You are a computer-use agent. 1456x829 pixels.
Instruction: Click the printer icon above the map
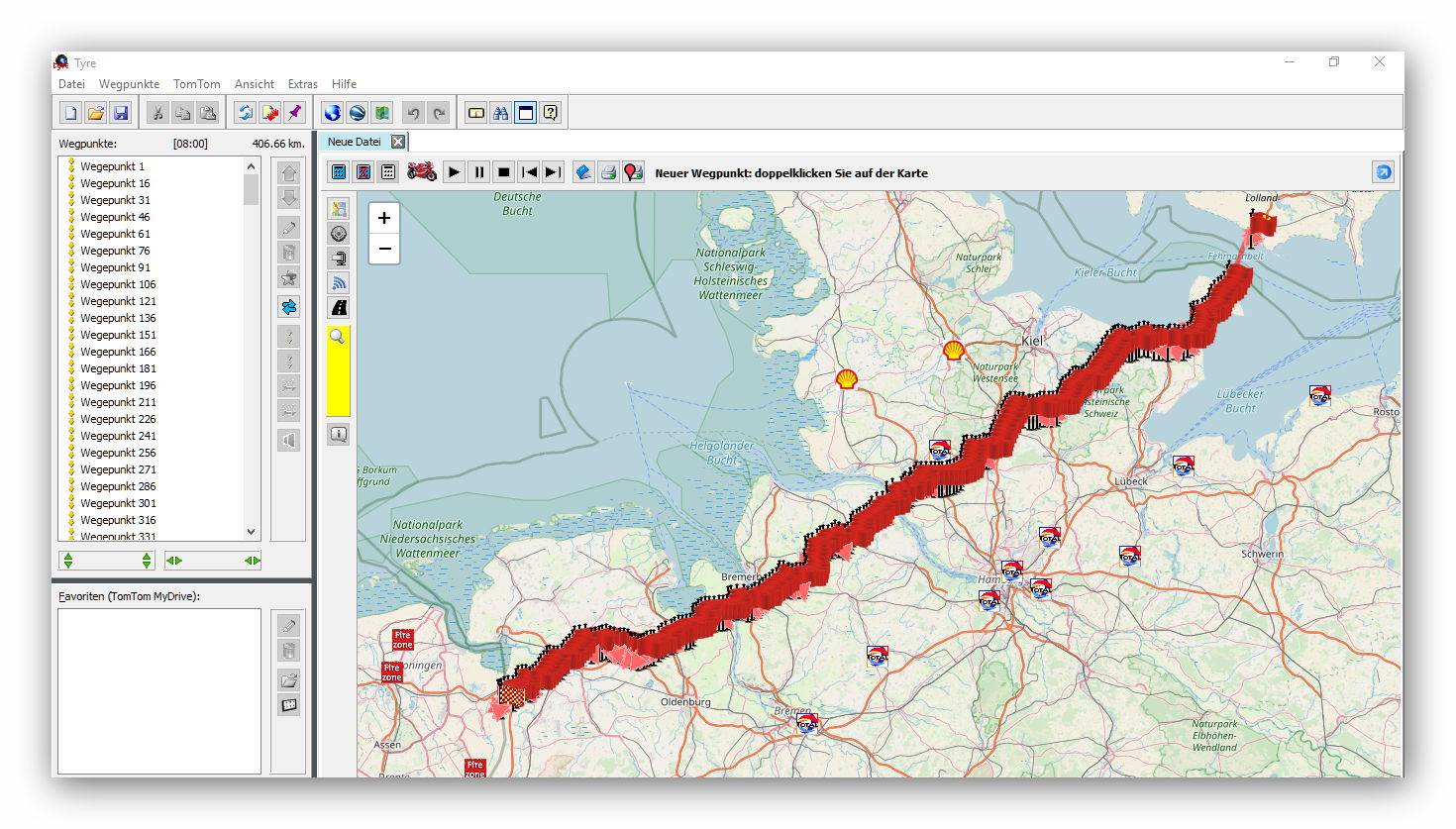tap(608, 172)
